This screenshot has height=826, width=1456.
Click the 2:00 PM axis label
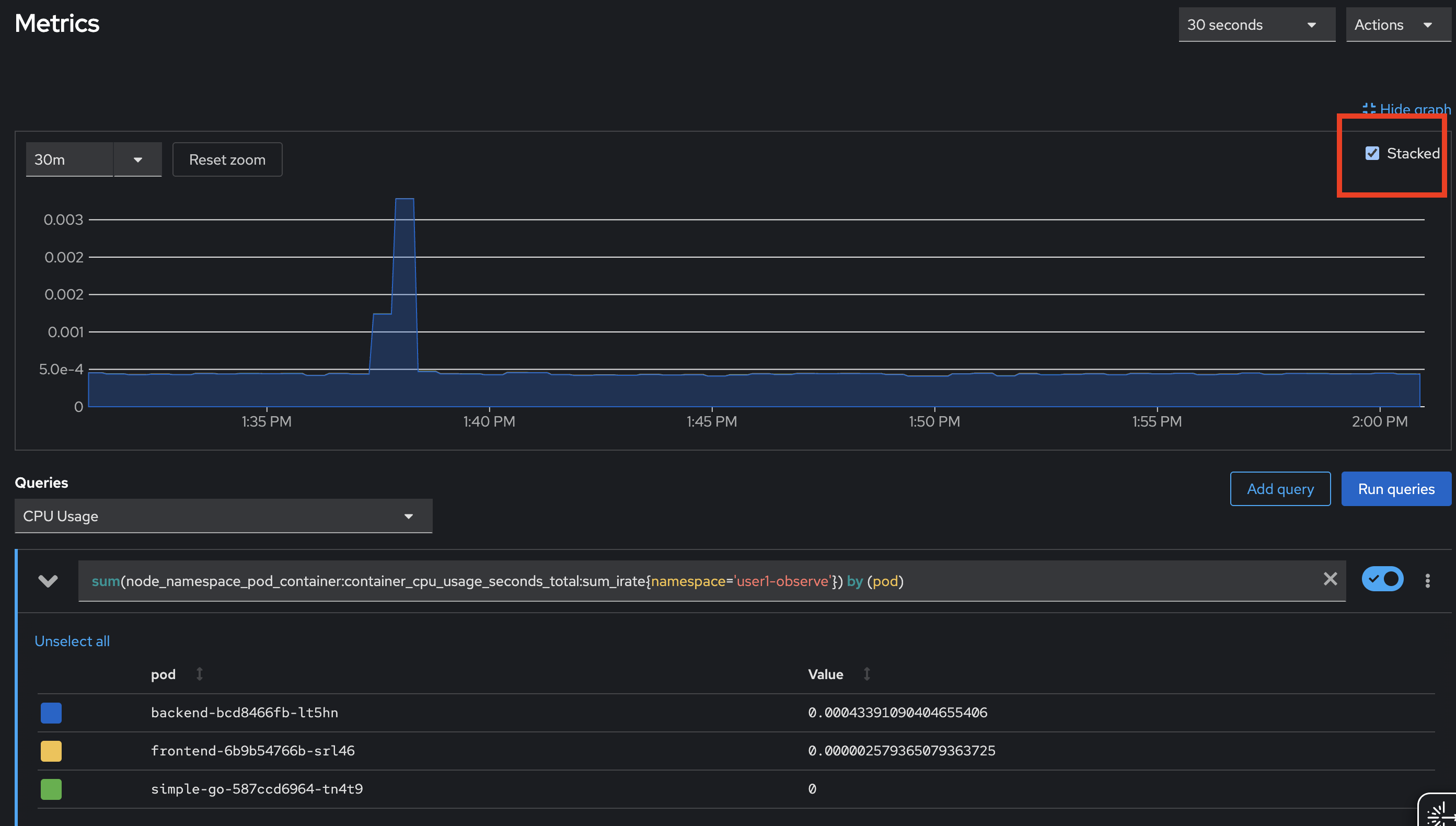[1380, 421]
